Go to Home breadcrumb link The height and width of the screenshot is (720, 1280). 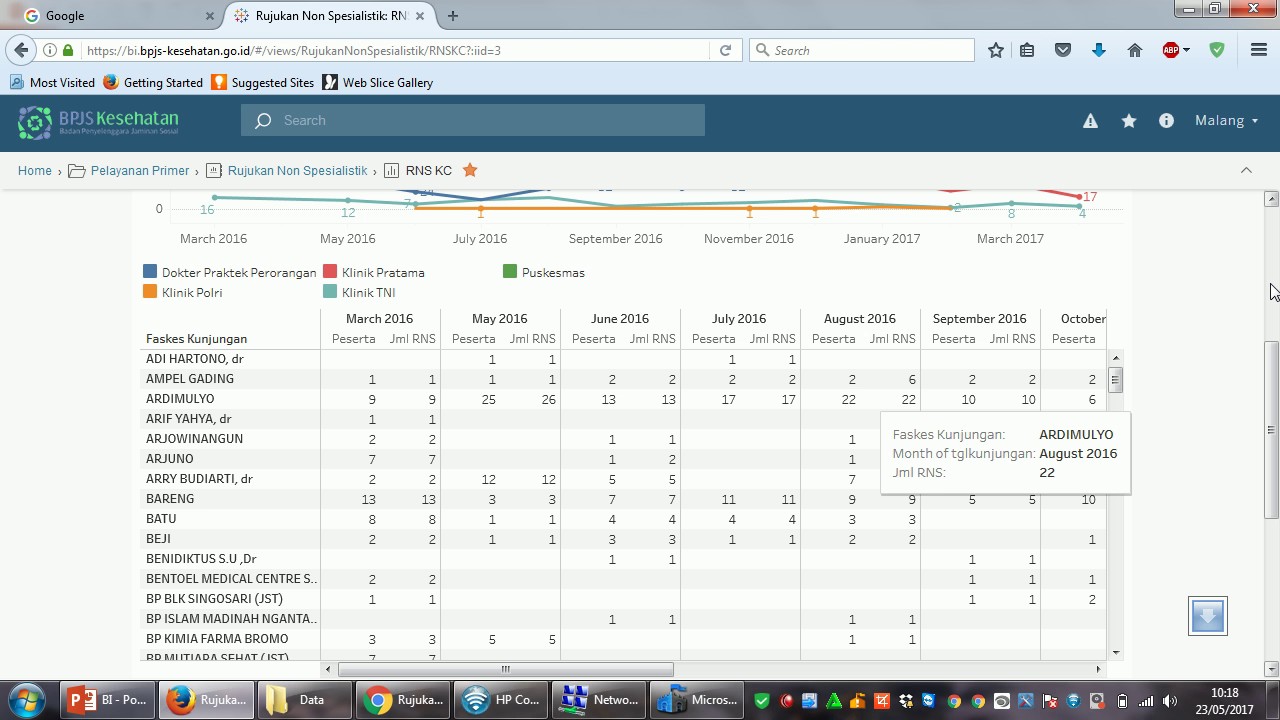(x=35, y=171)
